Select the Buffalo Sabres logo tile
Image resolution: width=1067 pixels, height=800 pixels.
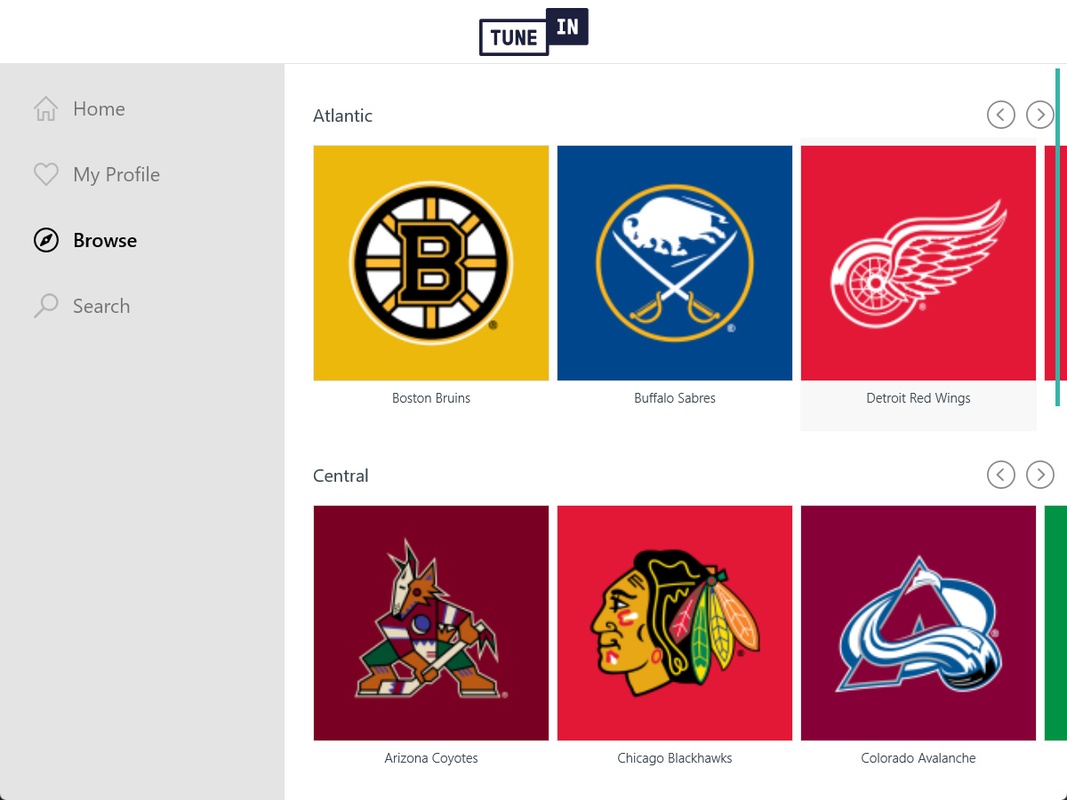(674, 263)
